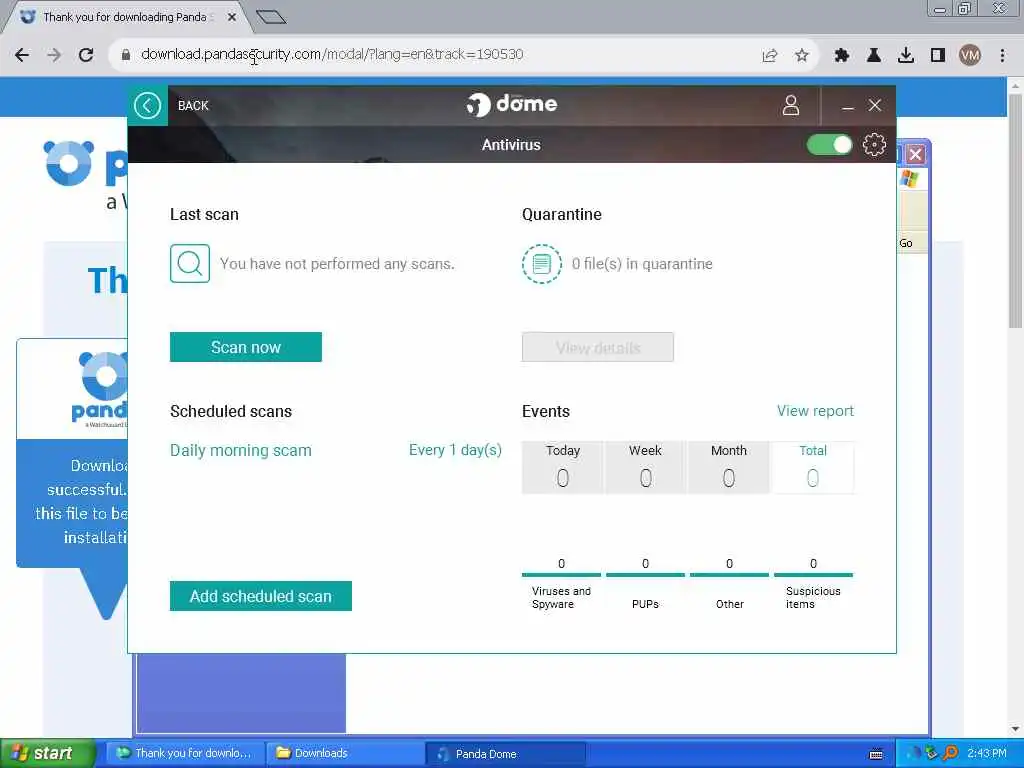Switch to Thank you for downlo... taskbar item
Viewport: 1024px width, 768px height.
coord(185,753)
